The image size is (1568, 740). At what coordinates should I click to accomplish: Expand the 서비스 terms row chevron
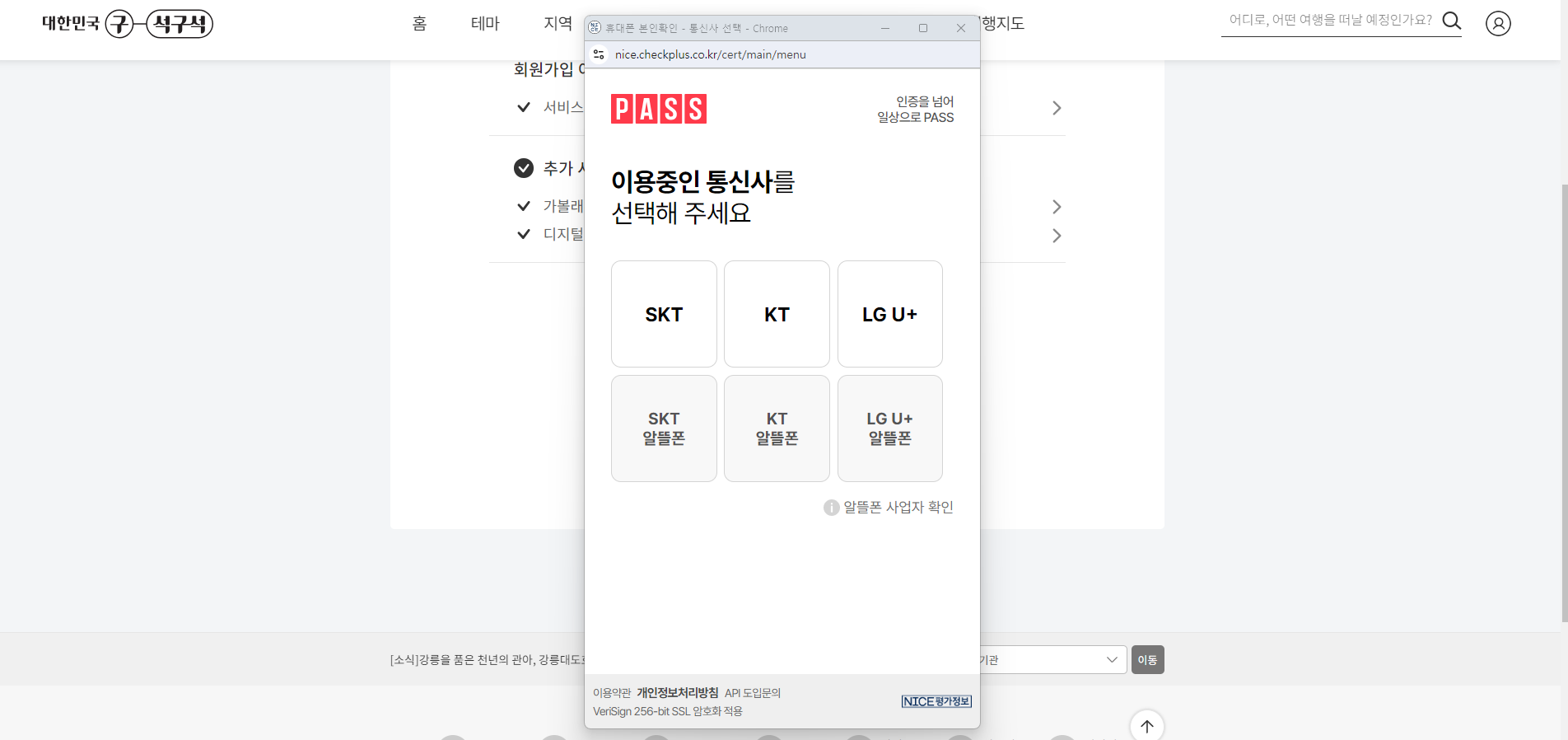pyautogui.click(x=1057, y=108)
